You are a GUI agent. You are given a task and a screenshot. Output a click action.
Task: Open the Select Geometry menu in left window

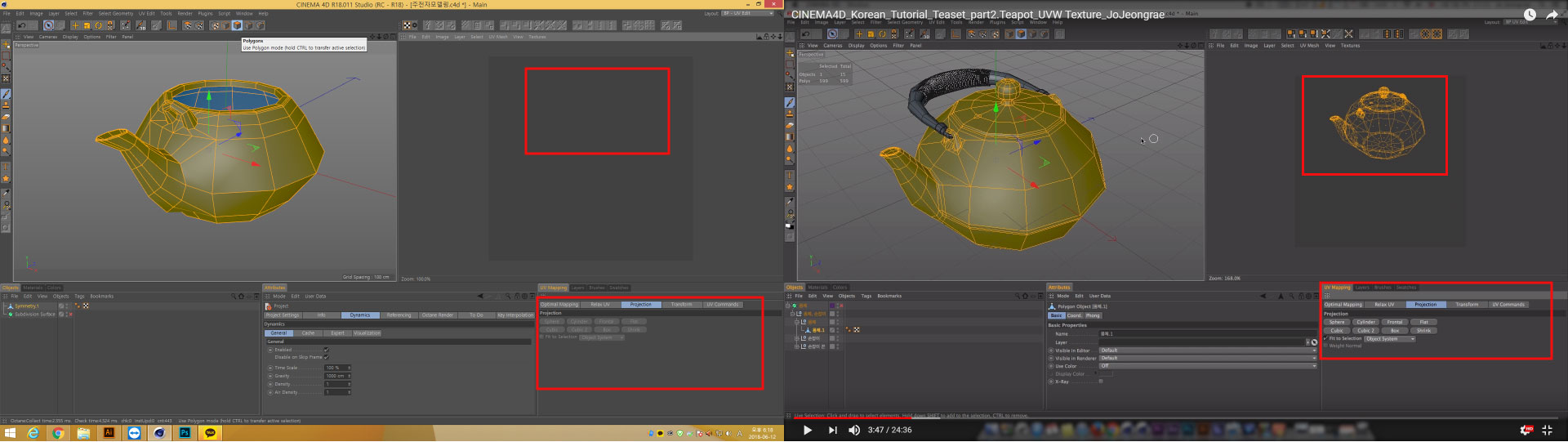click(x=115, y=13)
